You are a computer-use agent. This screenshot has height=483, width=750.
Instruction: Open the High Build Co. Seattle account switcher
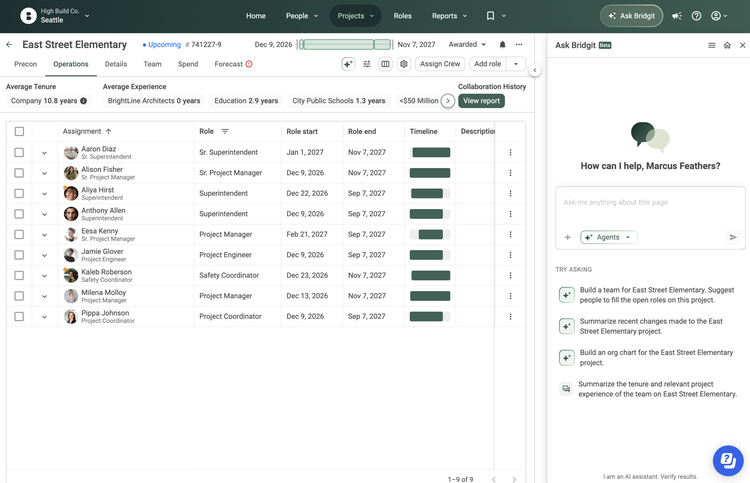(55, 16)
